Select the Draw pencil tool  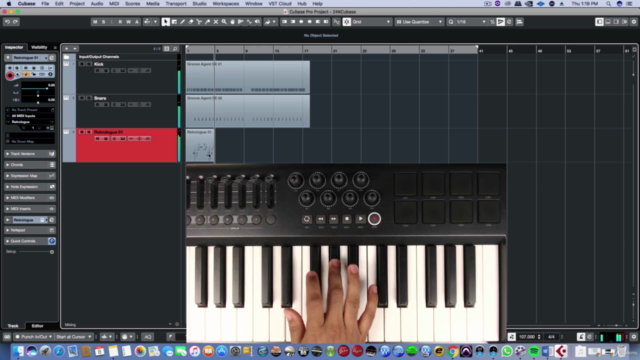click(x=182, y=22)
